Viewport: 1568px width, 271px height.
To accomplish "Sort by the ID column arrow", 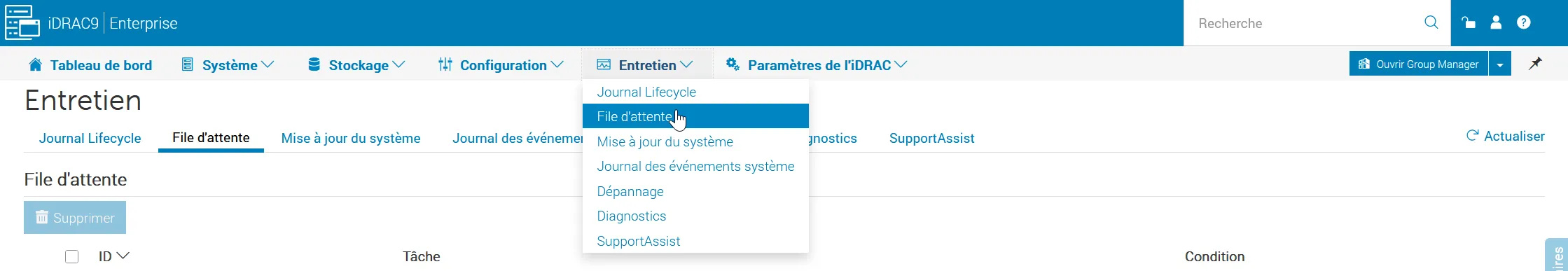I will coord(123,256).
